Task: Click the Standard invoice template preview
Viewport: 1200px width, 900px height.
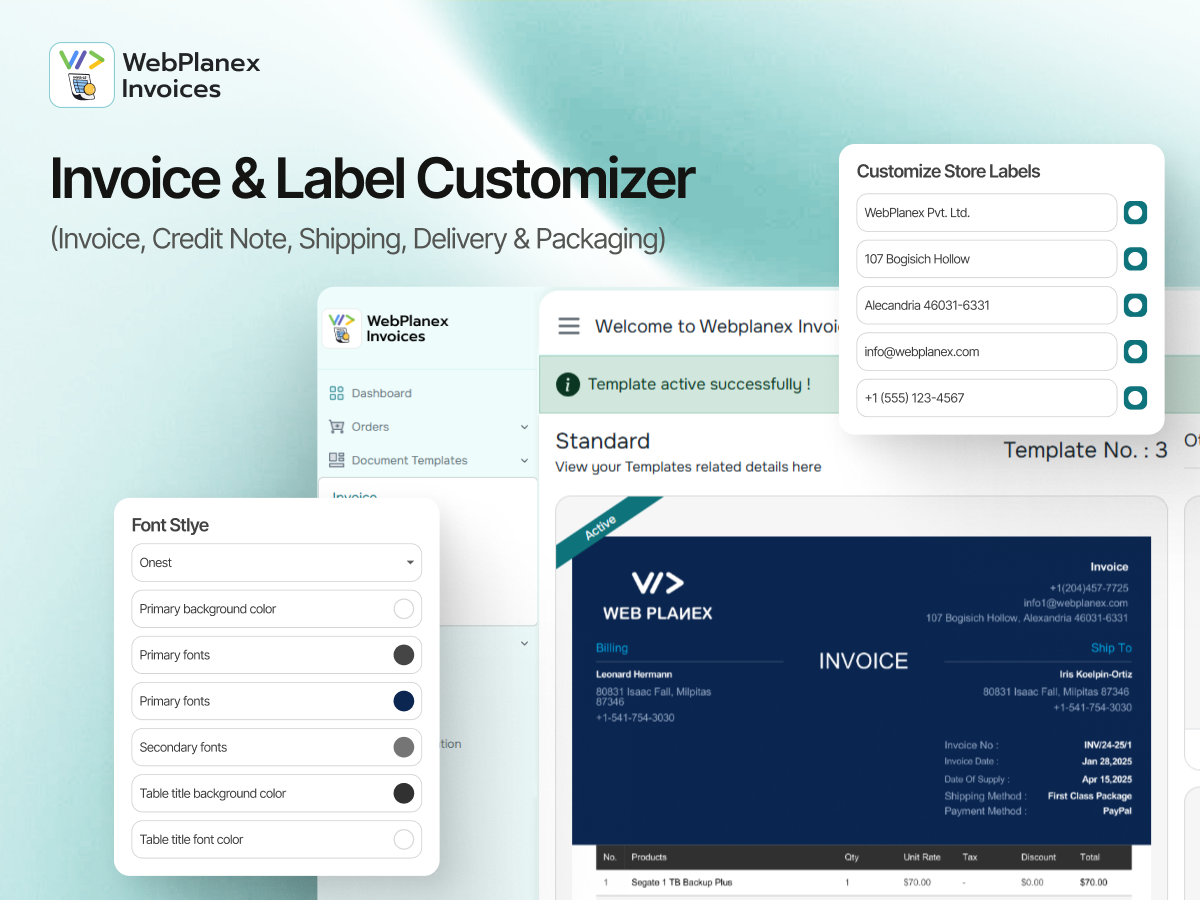Action: (x=861, y=698)
